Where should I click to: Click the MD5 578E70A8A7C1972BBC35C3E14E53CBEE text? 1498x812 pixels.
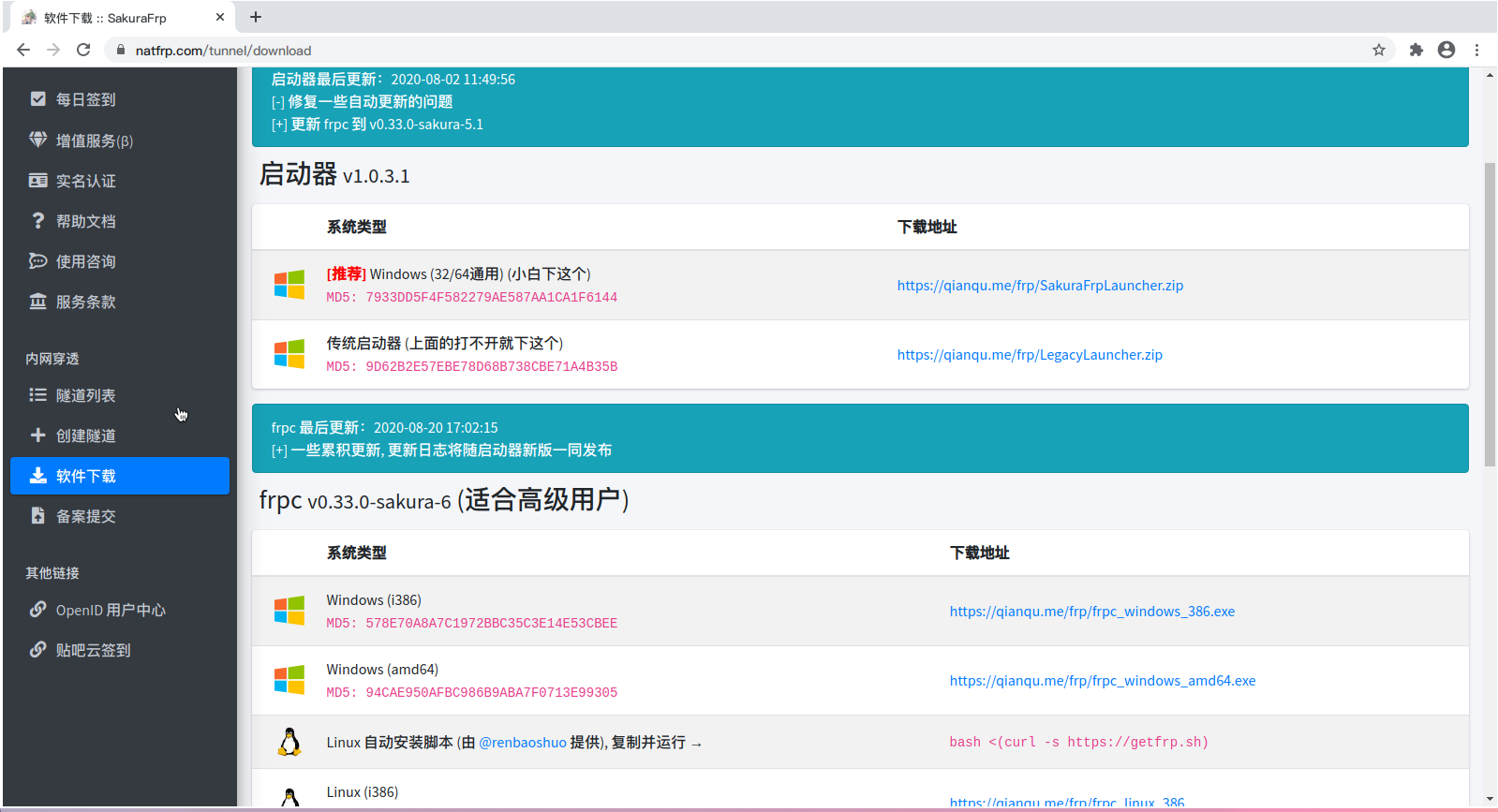point(472,623)
